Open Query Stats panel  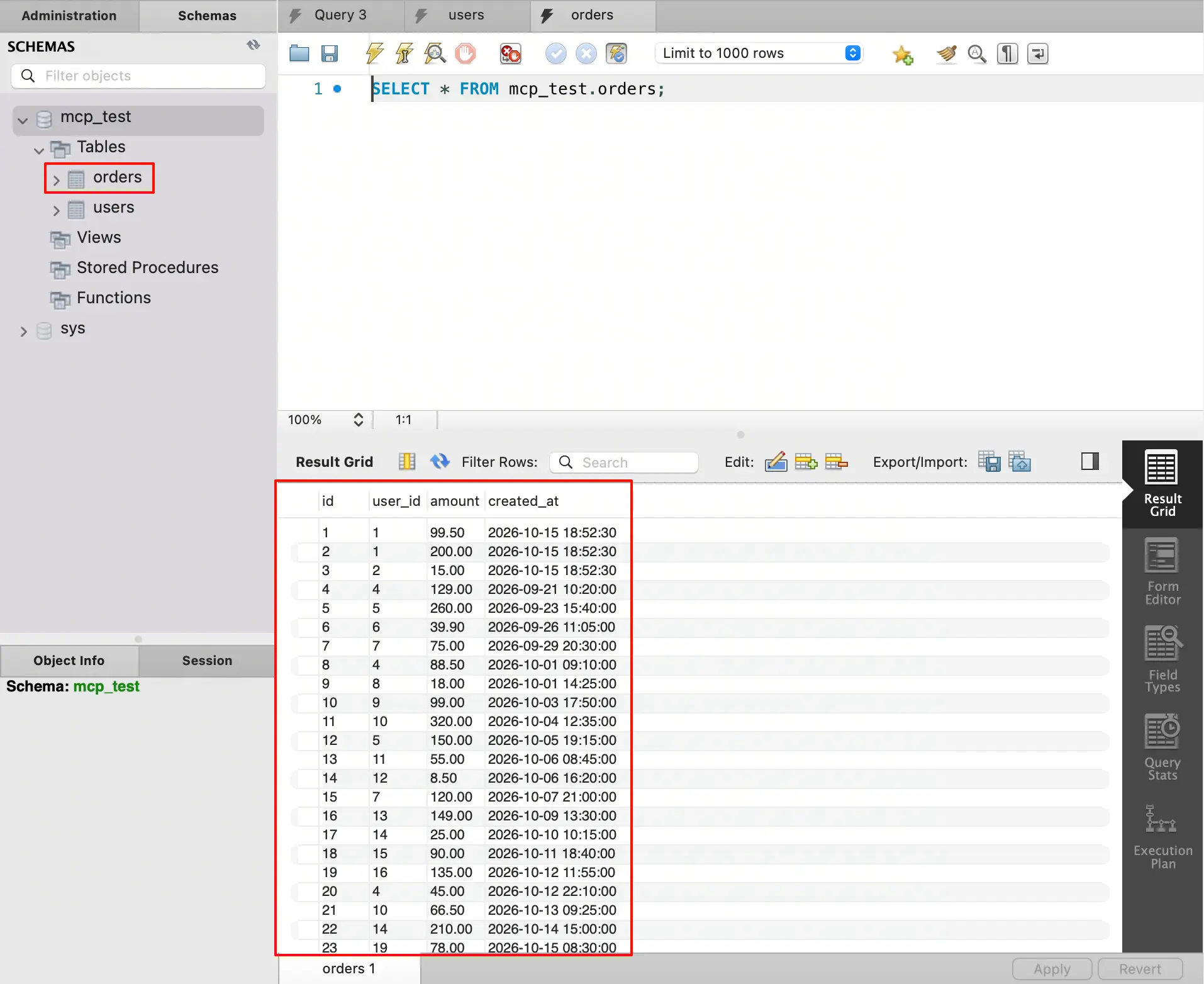[1162, 747]
